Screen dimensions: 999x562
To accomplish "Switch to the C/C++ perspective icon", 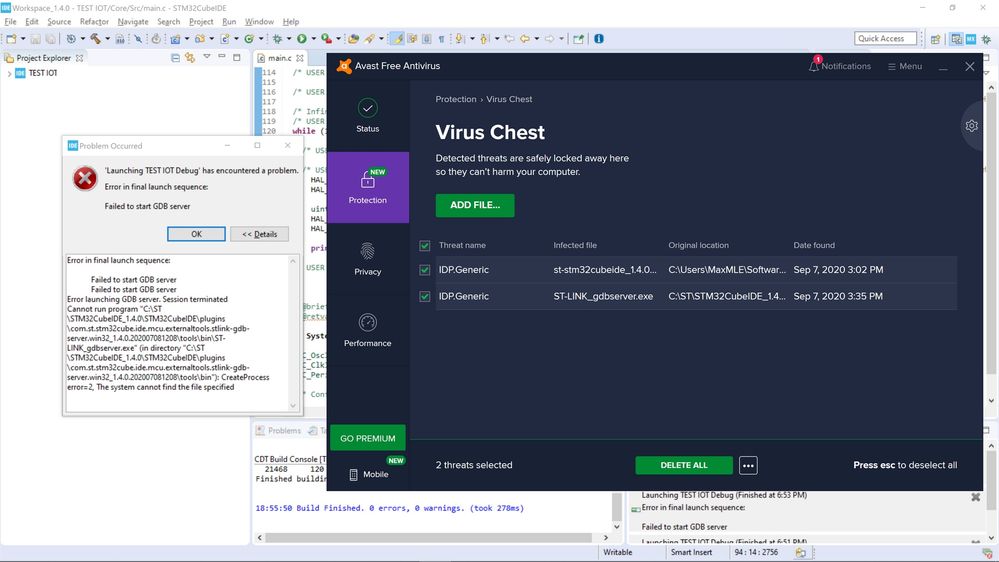I will coord(956,39).
